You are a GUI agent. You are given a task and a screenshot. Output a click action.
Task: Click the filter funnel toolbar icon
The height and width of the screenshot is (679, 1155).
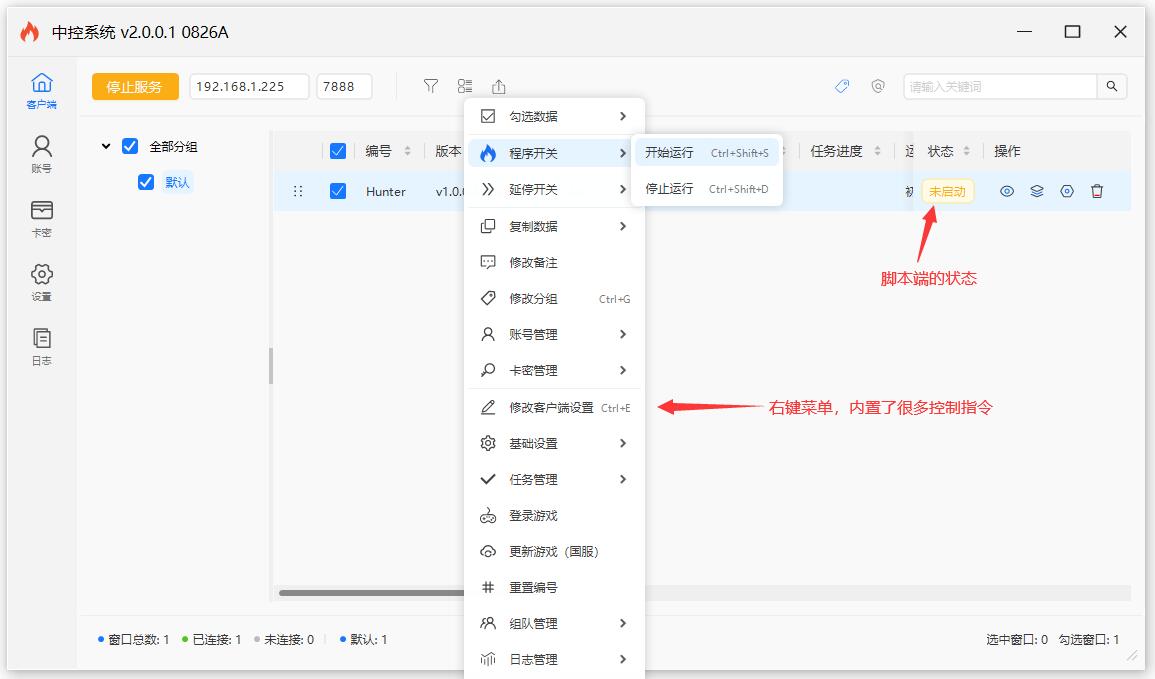pos(431,87)
